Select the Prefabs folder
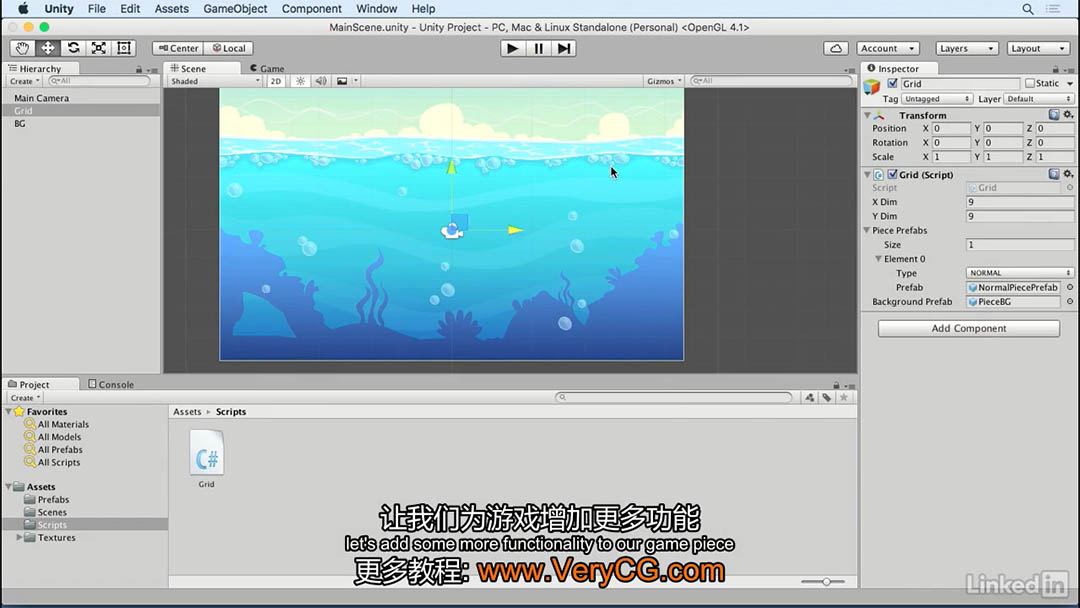1080x608 pixels. (53, 499)
